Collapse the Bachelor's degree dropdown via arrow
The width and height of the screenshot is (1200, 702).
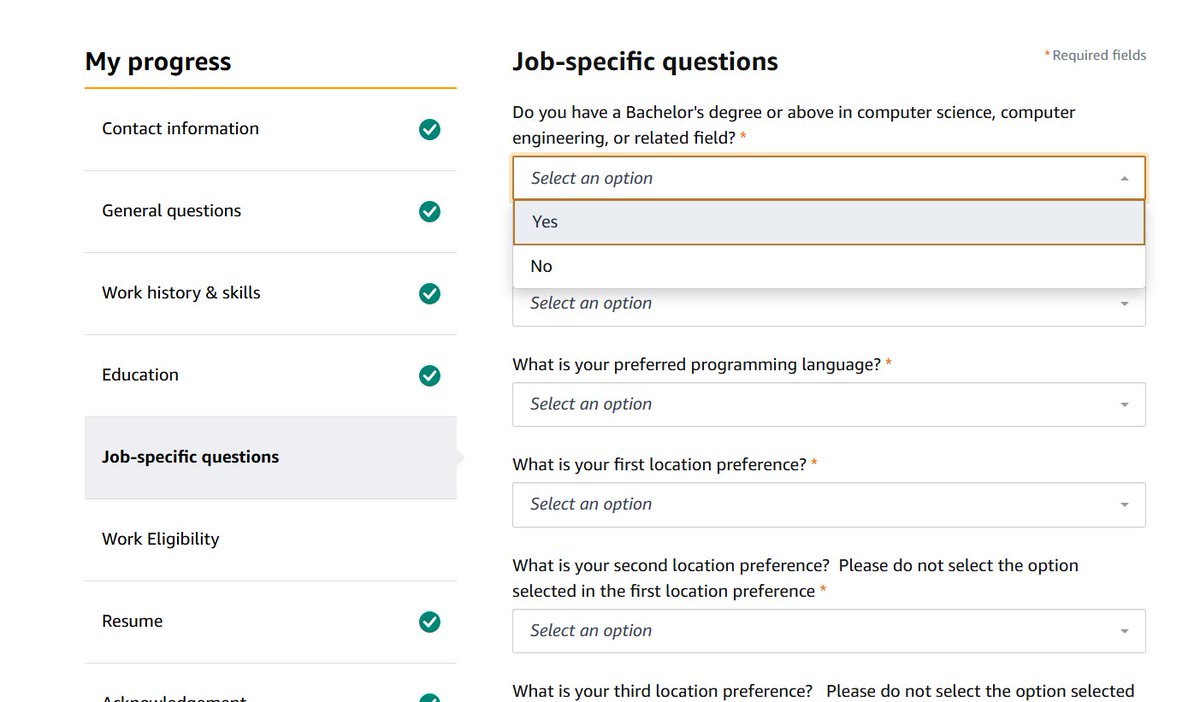[1124, 178]
